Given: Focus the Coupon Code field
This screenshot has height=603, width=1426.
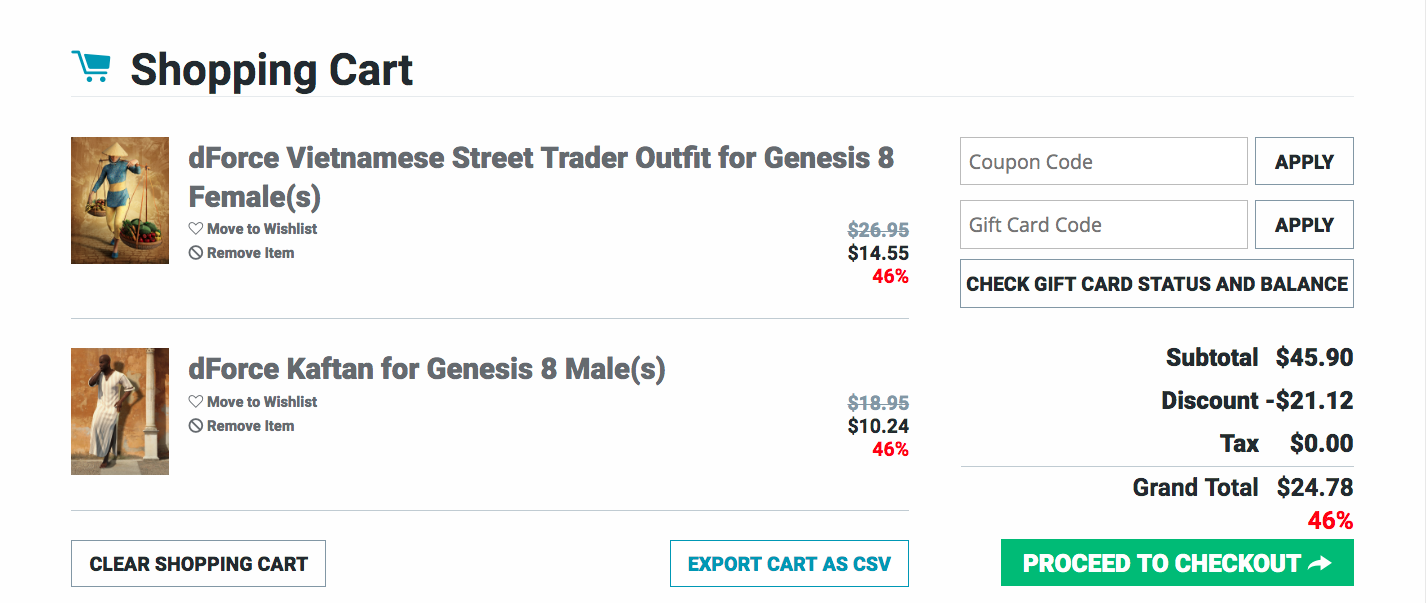Looking at the screenshot, I should point(1103,162).
